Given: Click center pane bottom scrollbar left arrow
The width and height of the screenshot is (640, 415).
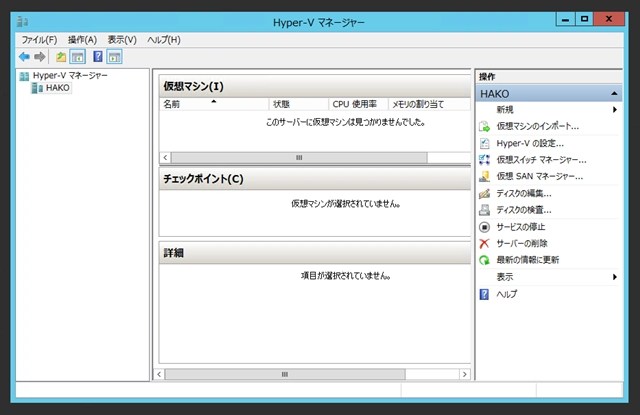Looking at the screenshot, I should tap(159, 374).
